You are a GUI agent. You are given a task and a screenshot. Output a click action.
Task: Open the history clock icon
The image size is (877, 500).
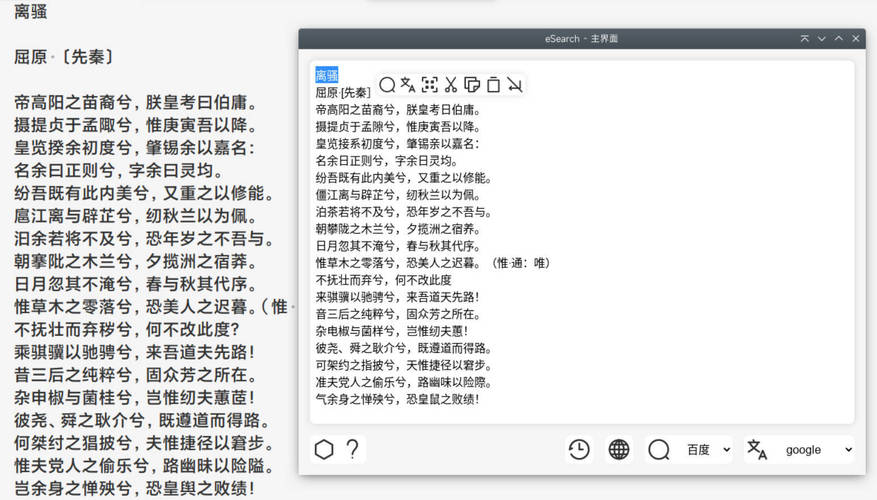tap(578, 450)
